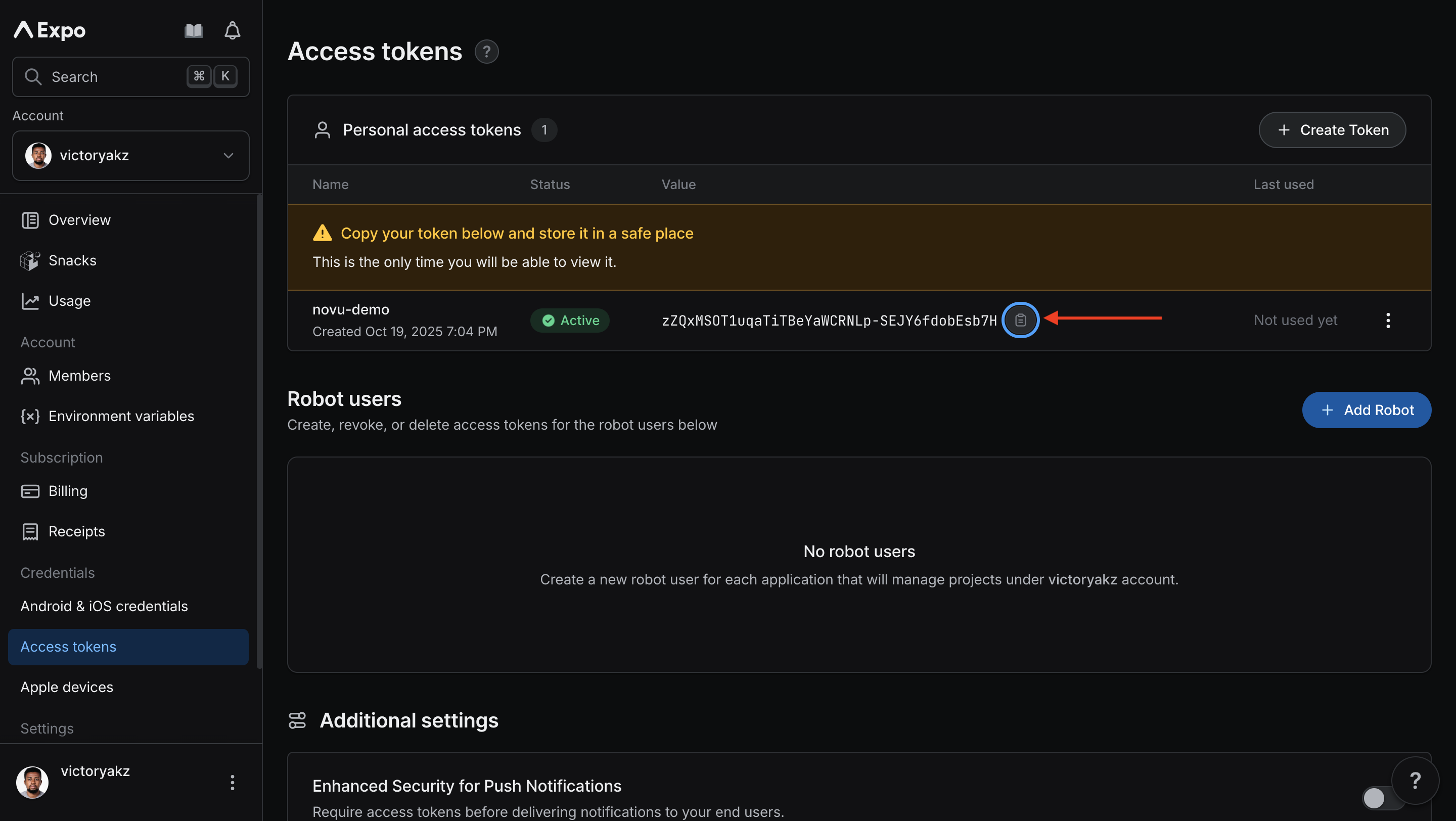Image resolution: width=1456 pixels, height=821 pixels.
Task: Open the Apple devices section
Action: [66, 687]
